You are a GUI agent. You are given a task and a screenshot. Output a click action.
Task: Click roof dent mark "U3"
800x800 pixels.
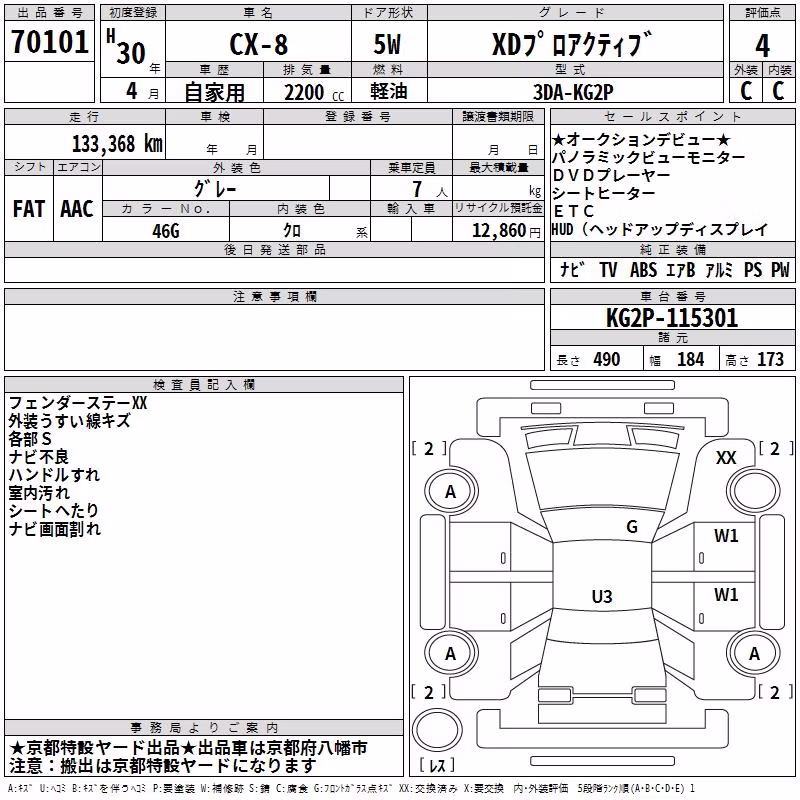tap(602, 596)
